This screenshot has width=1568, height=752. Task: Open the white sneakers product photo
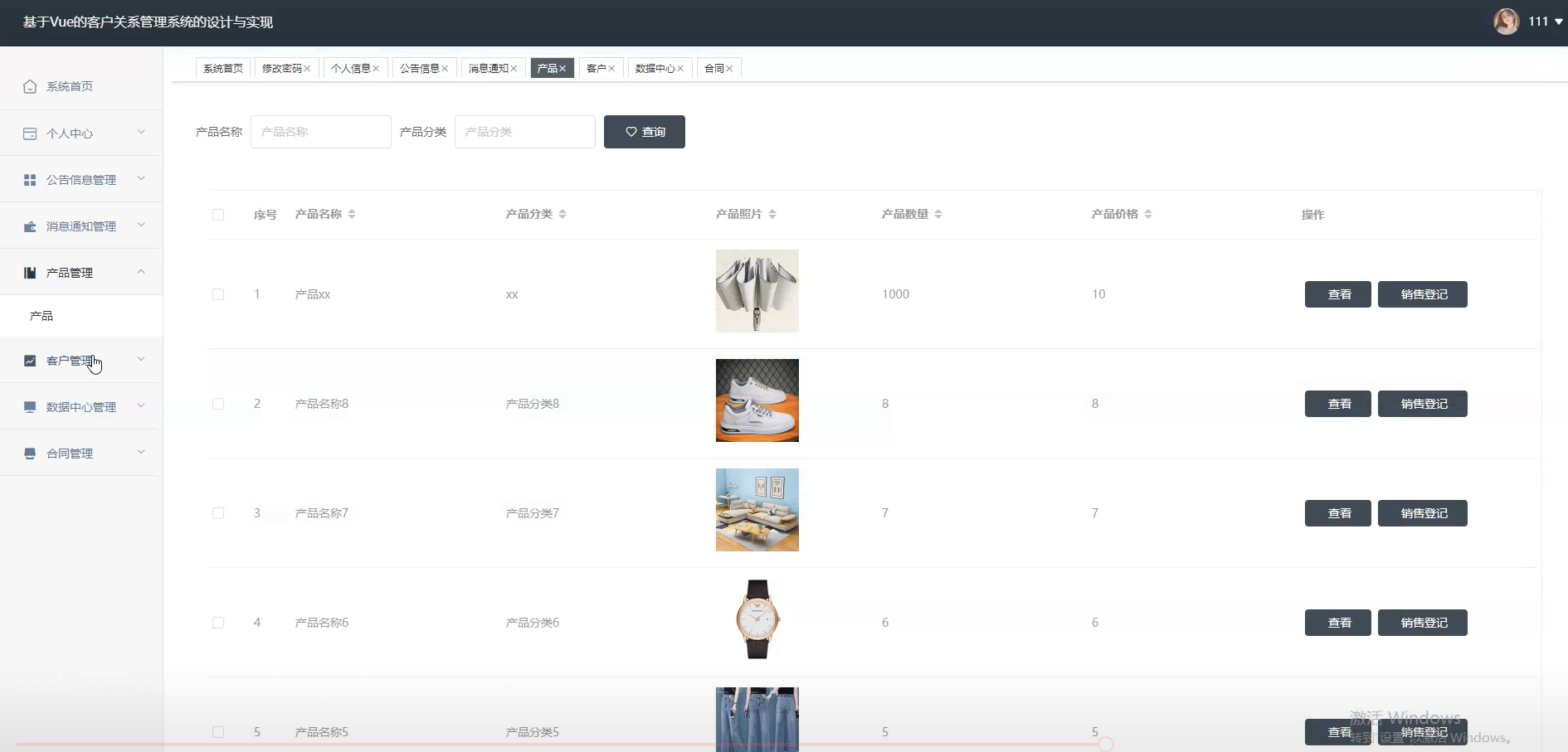coord(757,400)
